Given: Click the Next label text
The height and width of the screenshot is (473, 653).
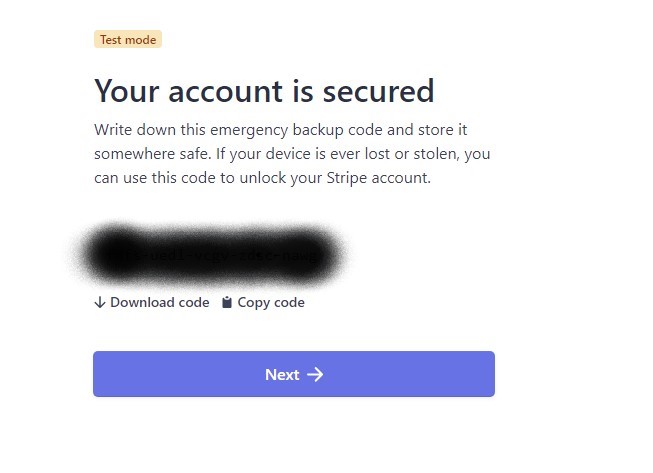Looking at the screenshot, I should point(282,375).
